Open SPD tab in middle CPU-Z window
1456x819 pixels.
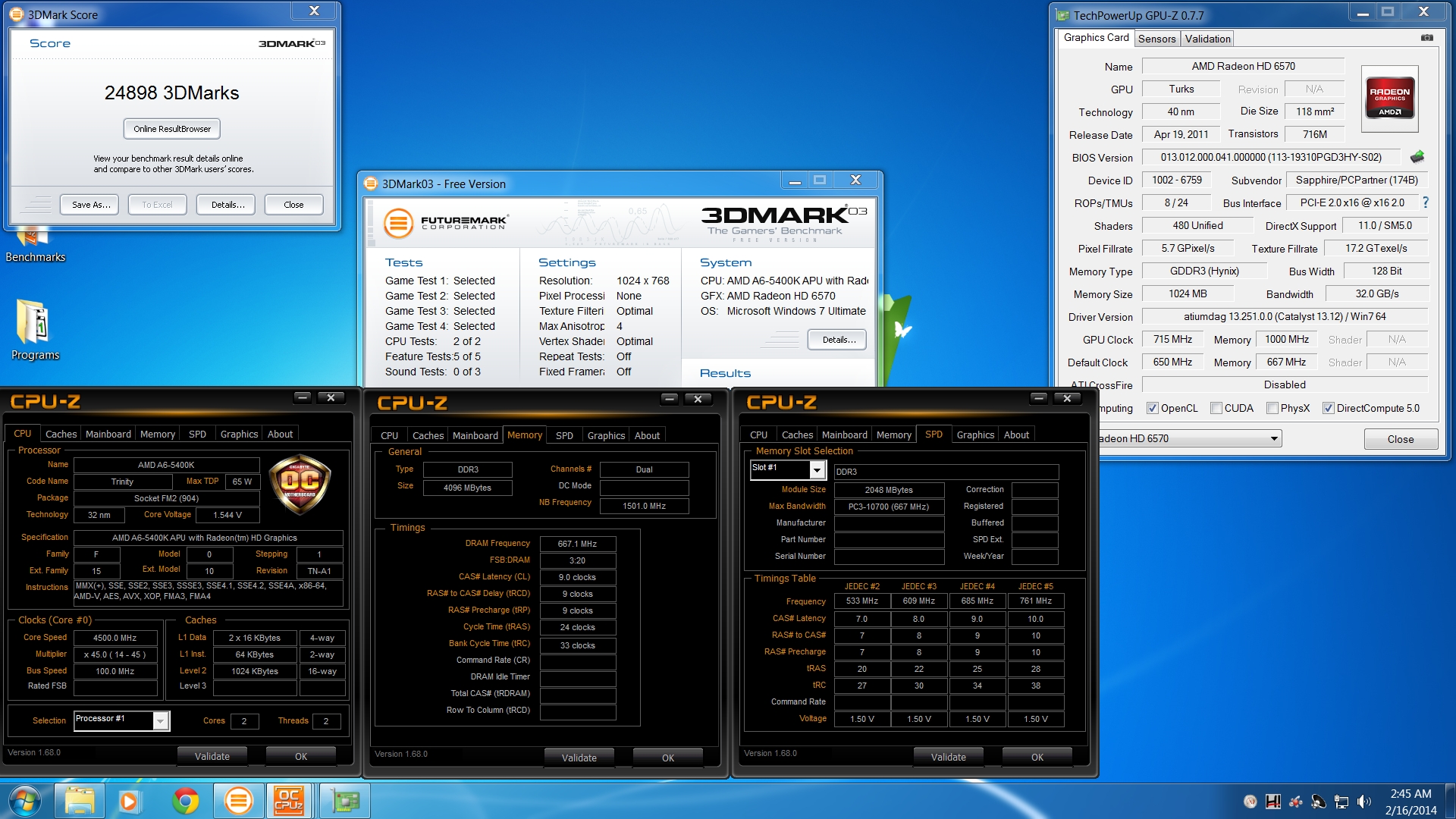point(564,435)
